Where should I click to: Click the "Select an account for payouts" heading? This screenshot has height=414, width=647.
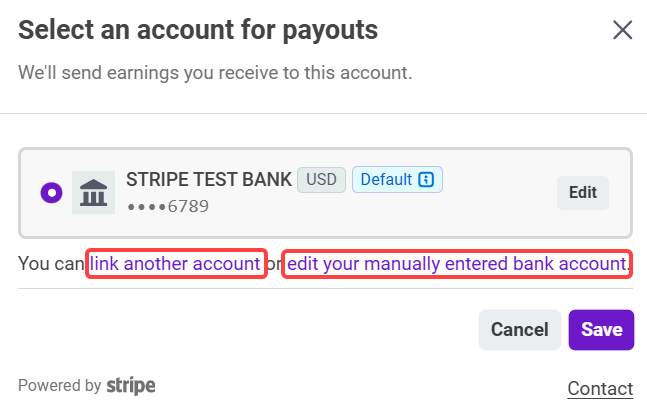(198, 30)
